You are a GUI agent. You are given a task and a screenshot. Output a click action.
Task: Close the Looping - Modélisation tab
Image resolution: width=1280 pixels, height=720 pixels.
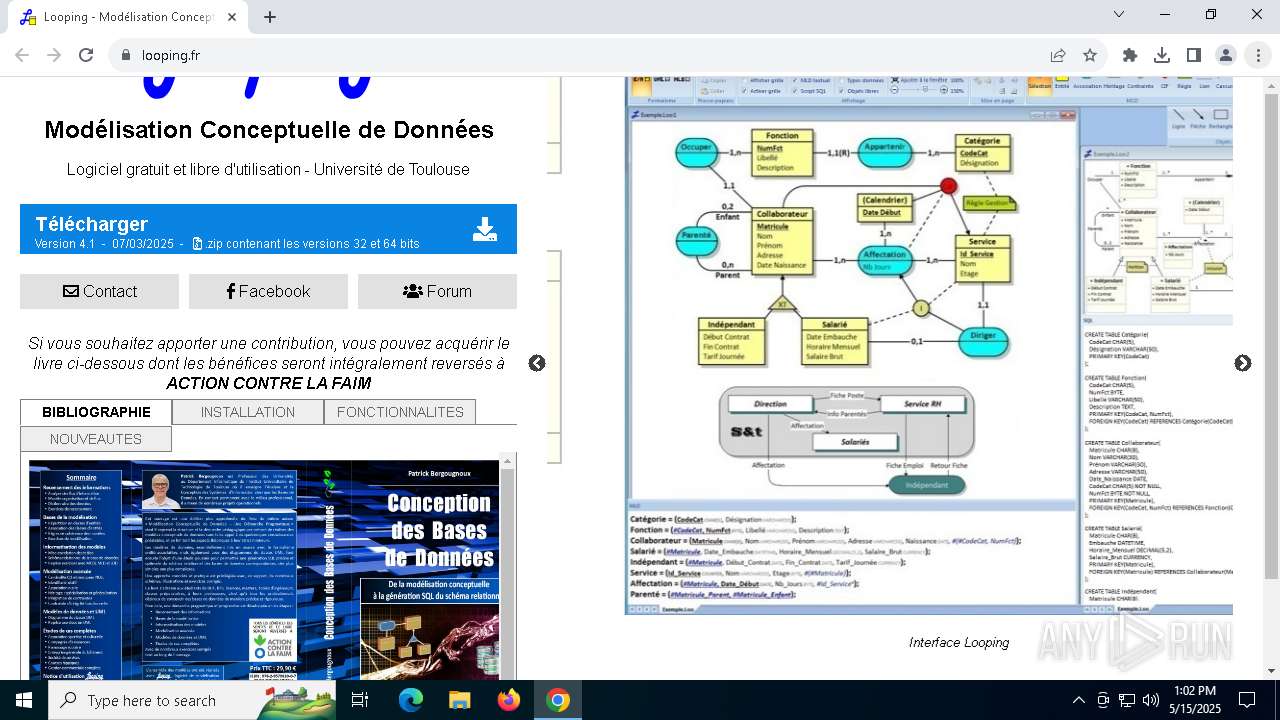(231, 17)
